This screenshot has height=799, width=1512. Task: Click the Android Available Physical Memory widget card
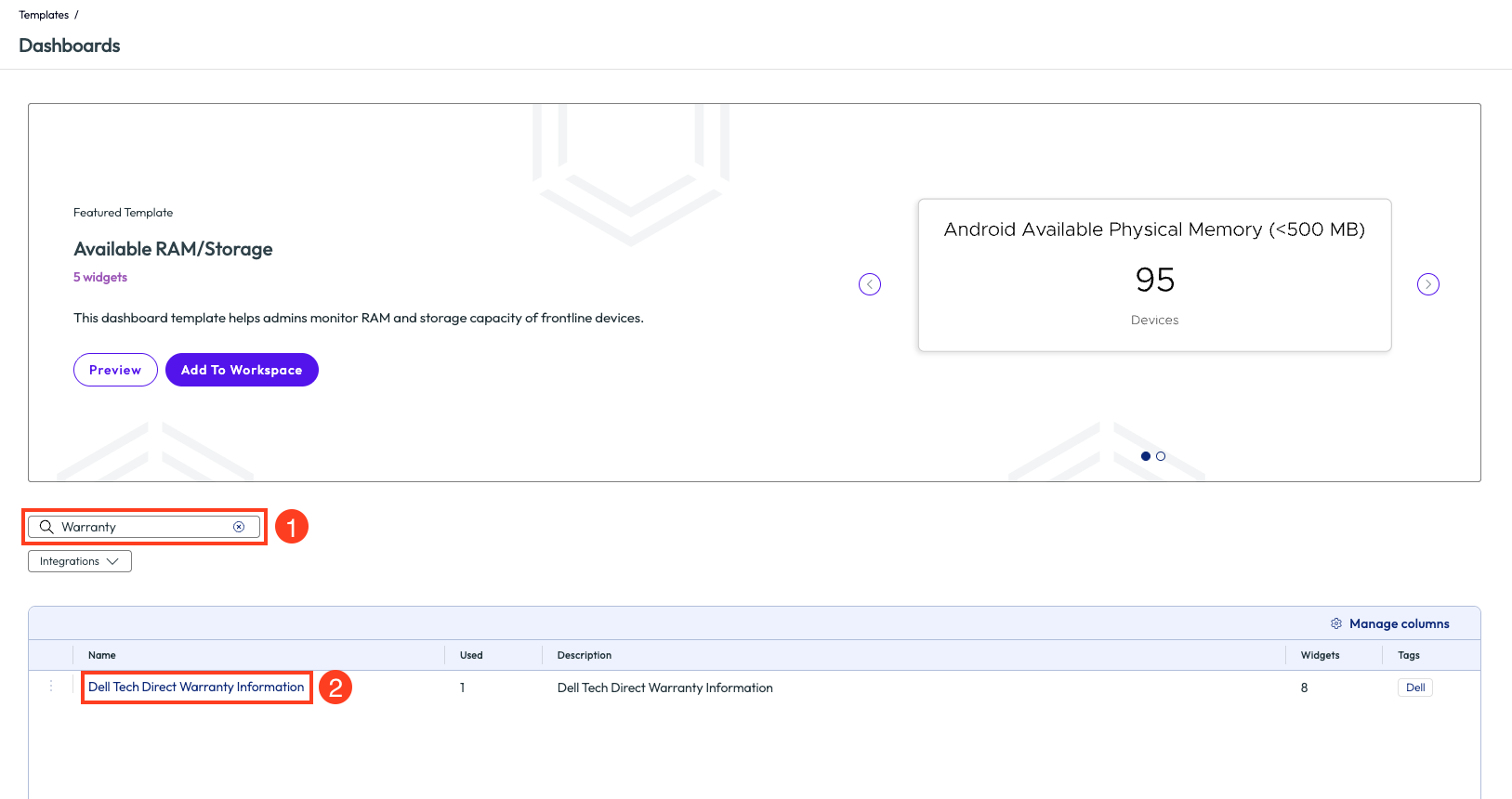click(1154, 275)
